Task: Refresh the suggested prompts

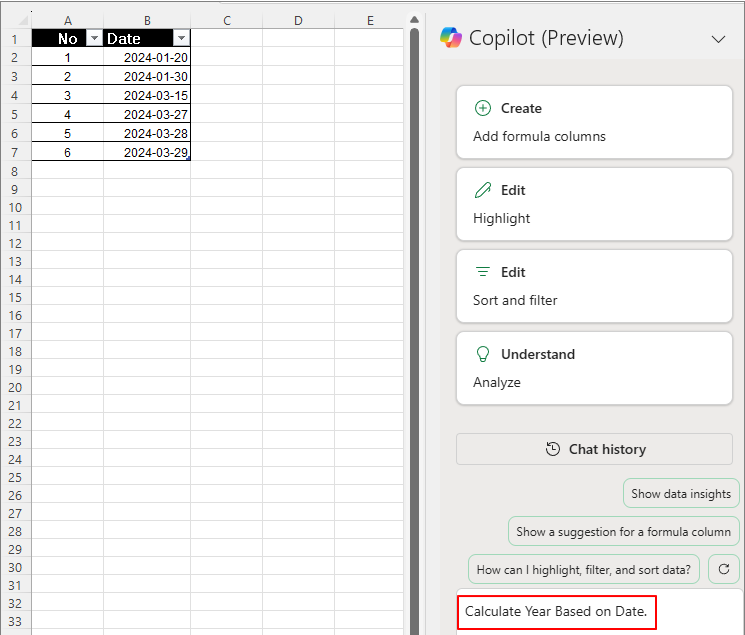Action: pos(723,569)
